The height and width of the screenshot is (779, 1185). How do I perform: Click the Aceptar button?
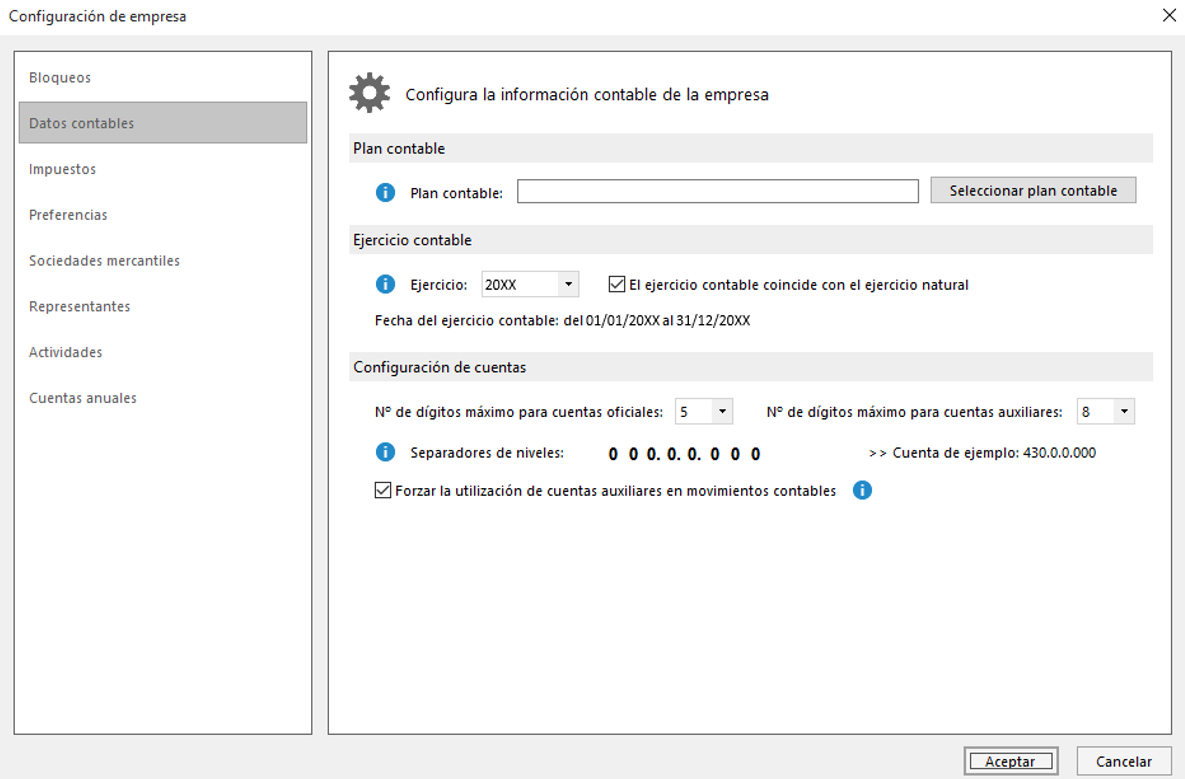click(1010, 761)
